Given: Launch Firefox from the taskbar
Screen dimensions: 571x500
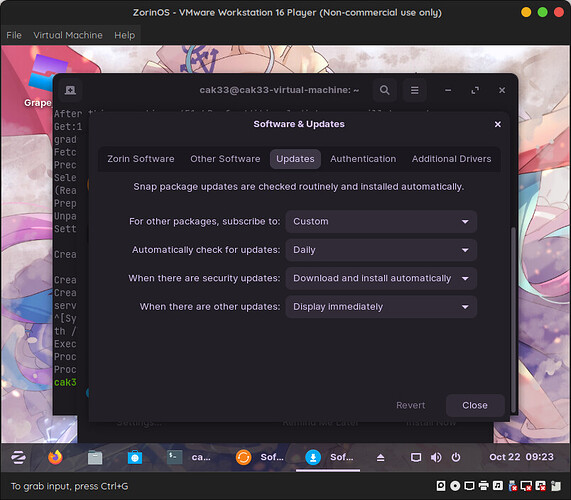Looking at the screenshot, I should coord(55,457).
